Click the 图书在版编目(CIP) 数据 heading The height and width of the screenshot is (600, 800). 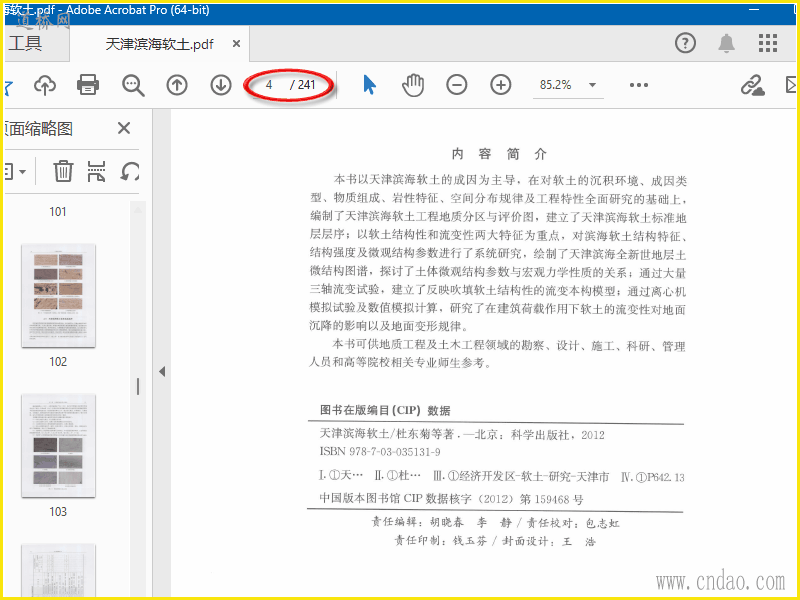click(x=385, y=410)
